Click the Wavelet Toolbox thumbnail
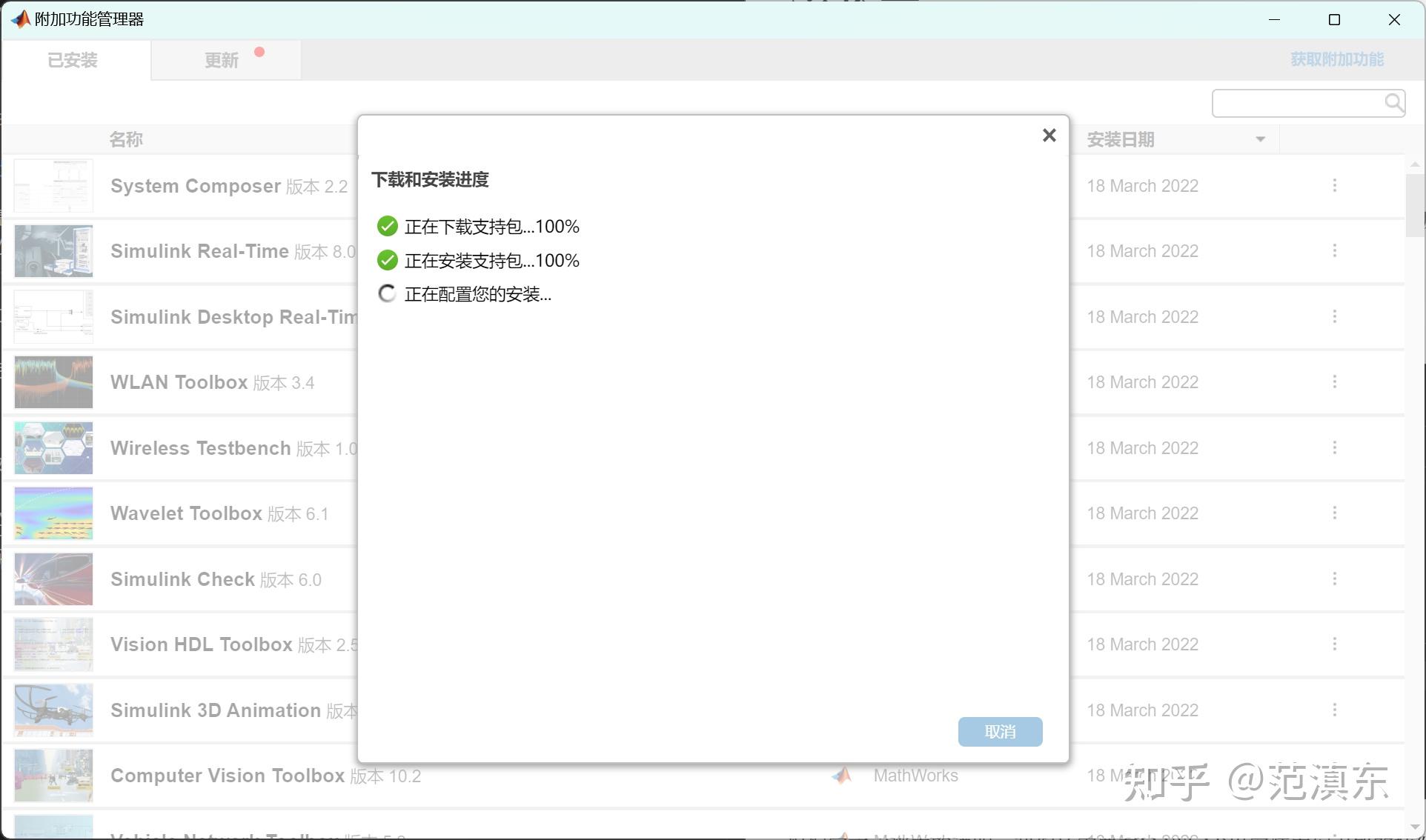 click(x=53, y=513)
